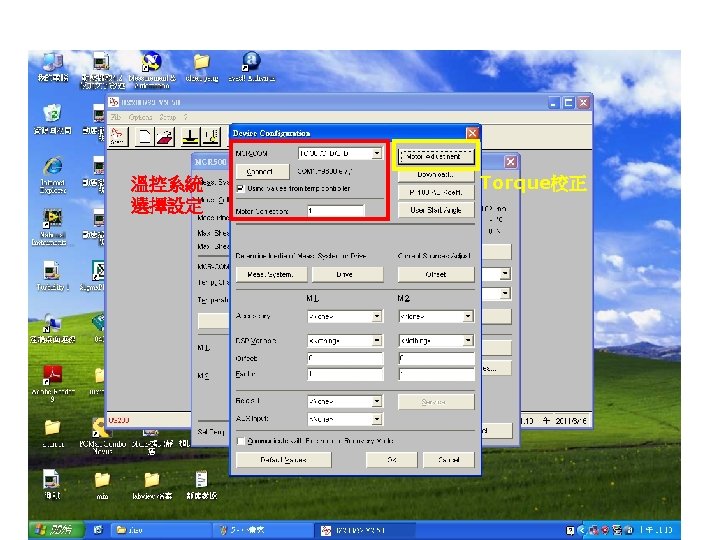Open the Recycle Bin desktop icon
The height and width of the screenshot is (540, 720).
53,118
